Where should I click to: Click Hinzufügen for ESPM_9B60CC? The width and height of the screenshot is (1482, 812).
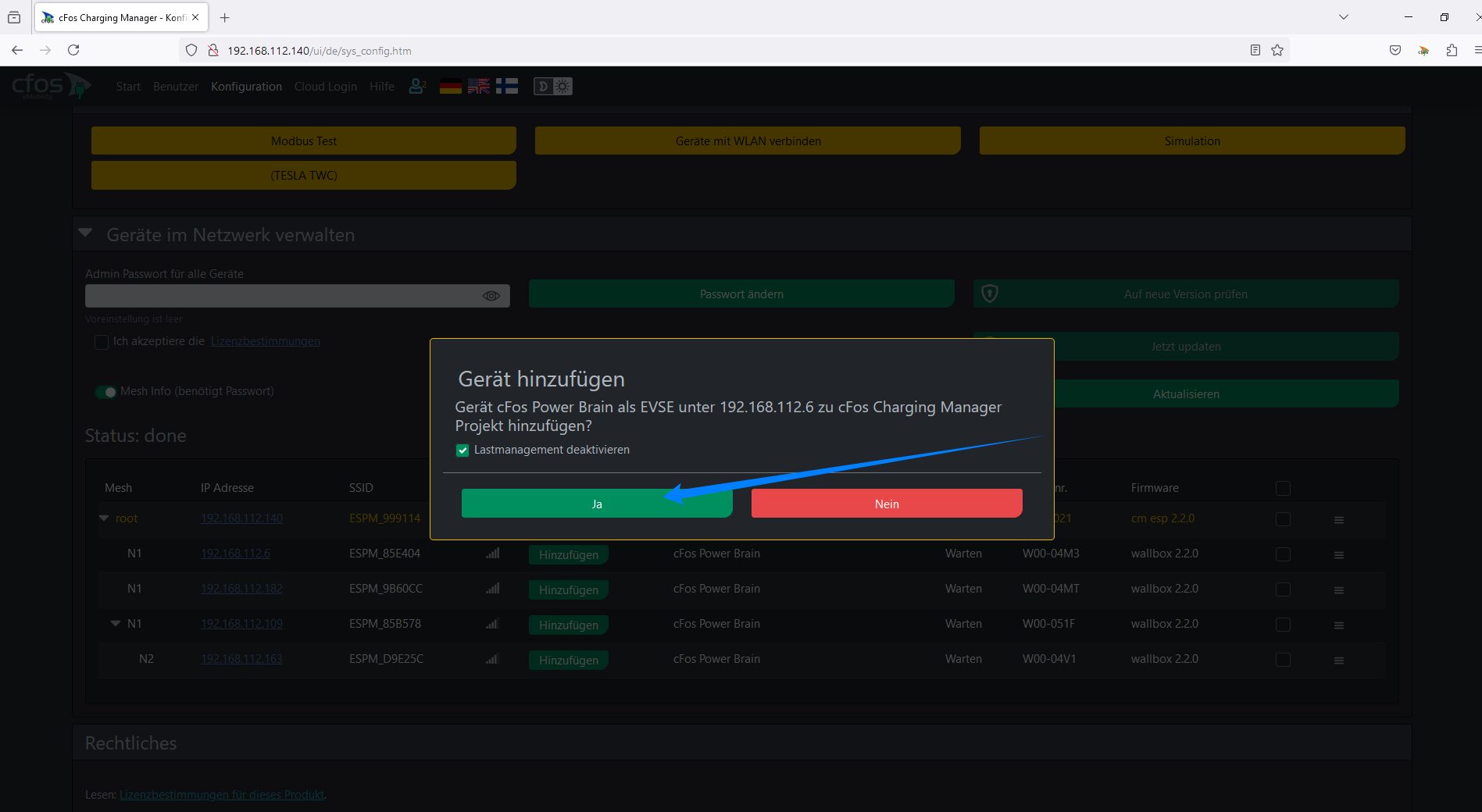click(x=569, y=589)
